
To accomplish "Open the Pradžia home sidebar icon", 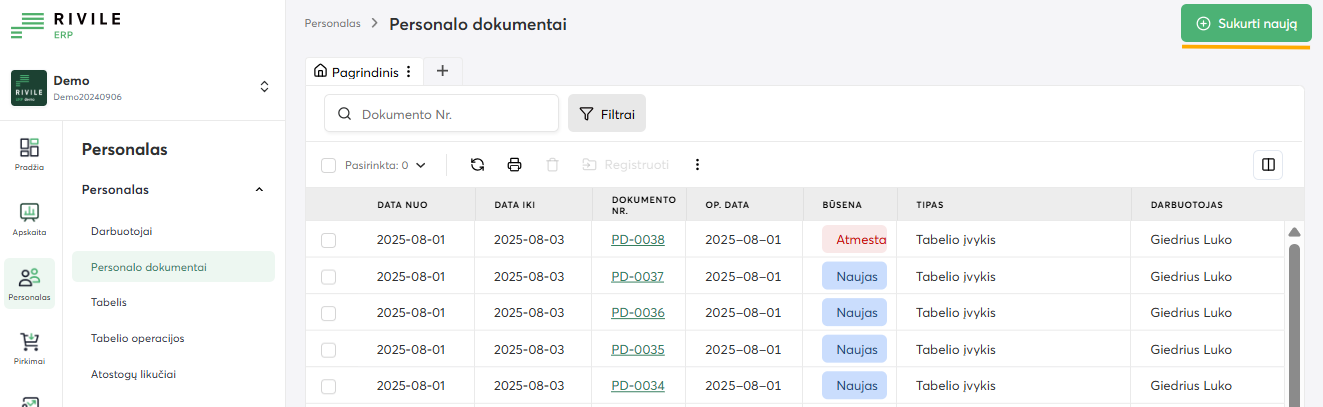I will click(x=29, y=153).
